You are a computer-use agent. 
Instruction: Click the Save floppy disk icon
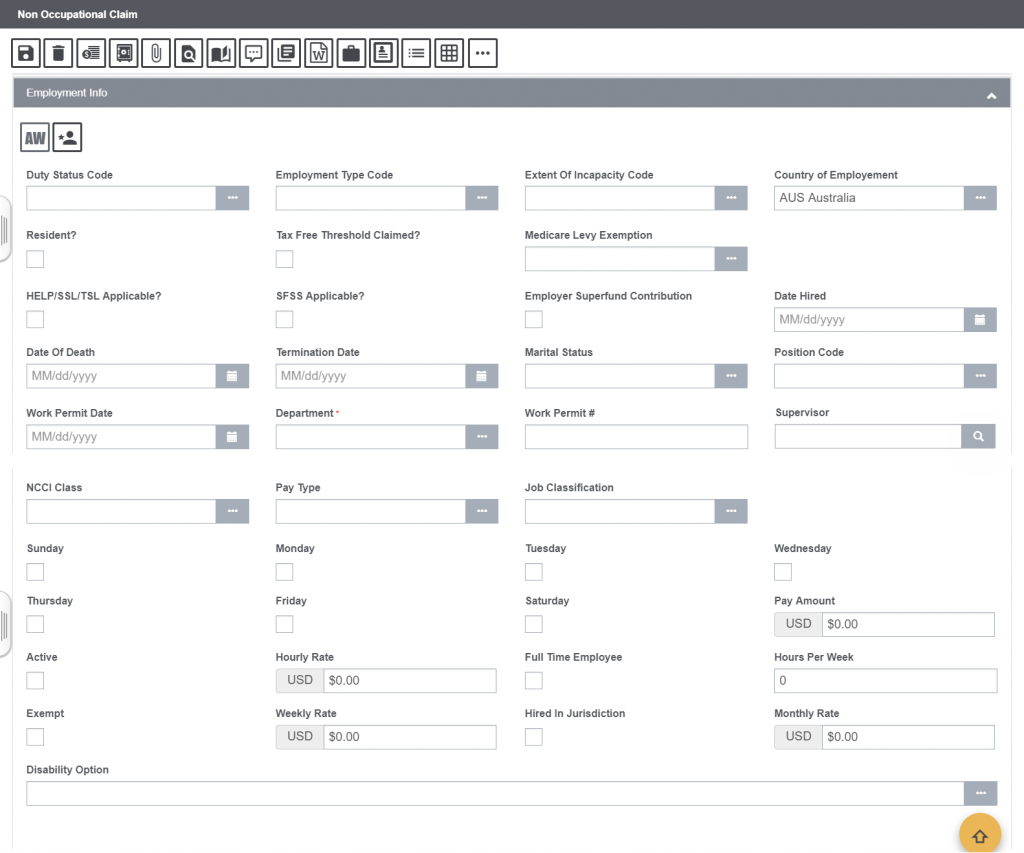[x=26, y=53]
